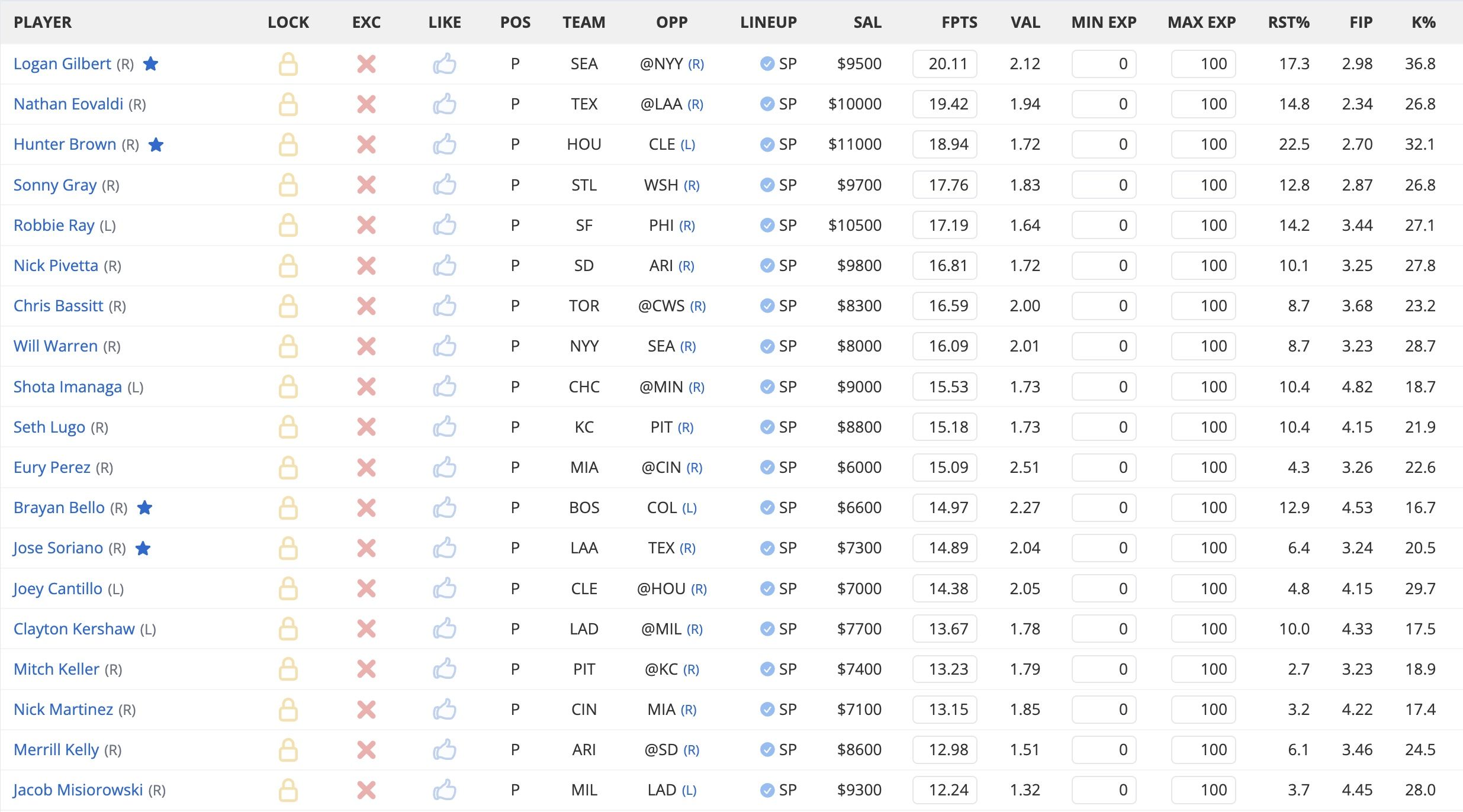Like Clayton Kershaw thumbs-up icon
1463x812 pixels.
[x=445, y=629]
